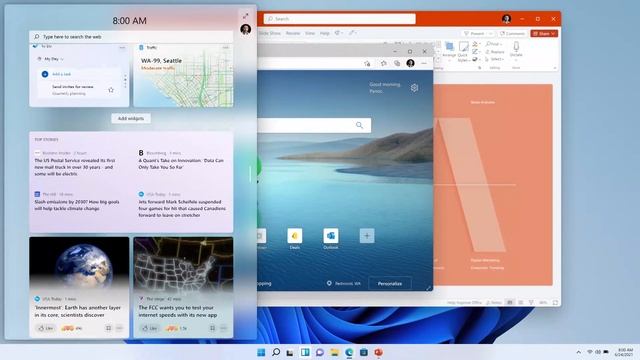
Task: Open more options on Earth story card
Action: pyautogui.click(x=119, y=328)
